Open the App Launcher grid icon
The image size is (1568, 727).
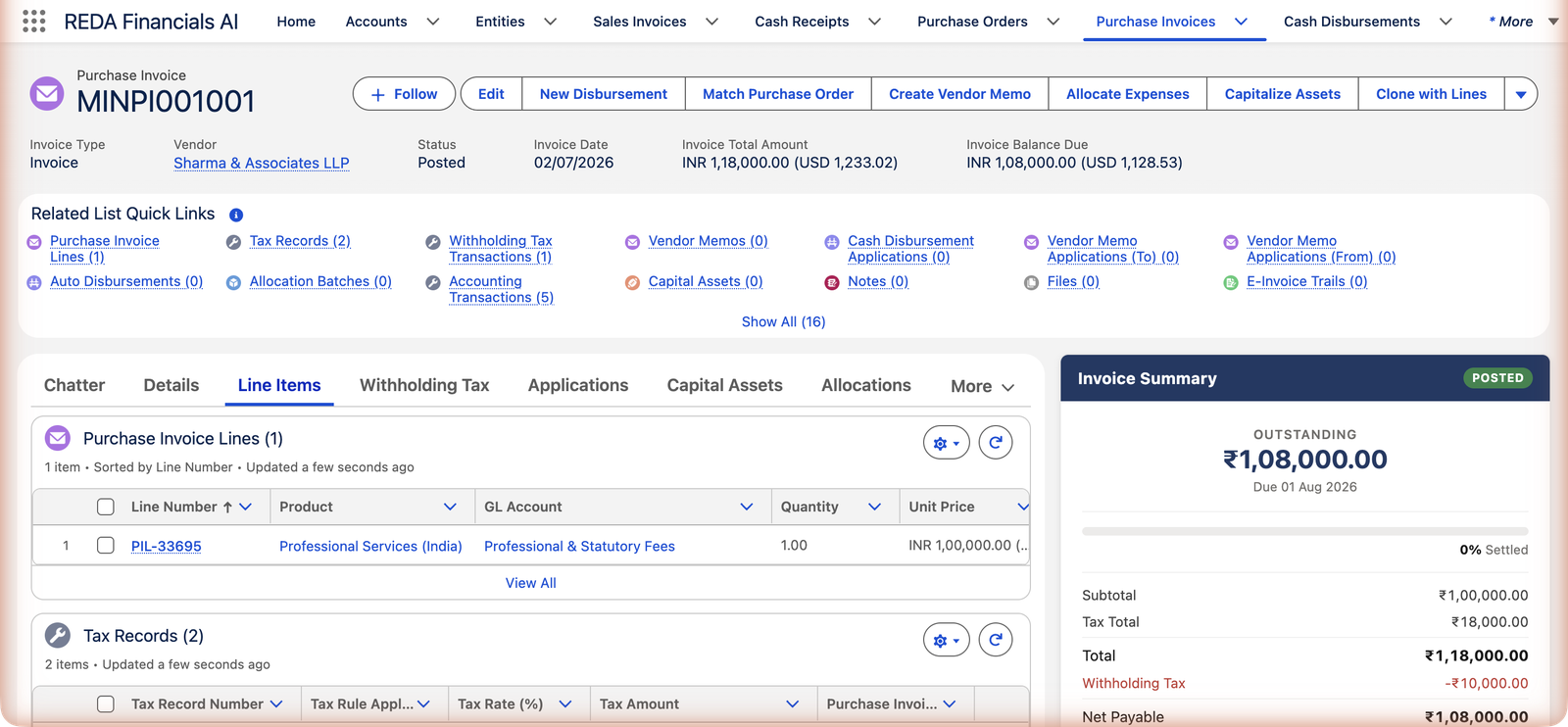(x=34, y=22)
